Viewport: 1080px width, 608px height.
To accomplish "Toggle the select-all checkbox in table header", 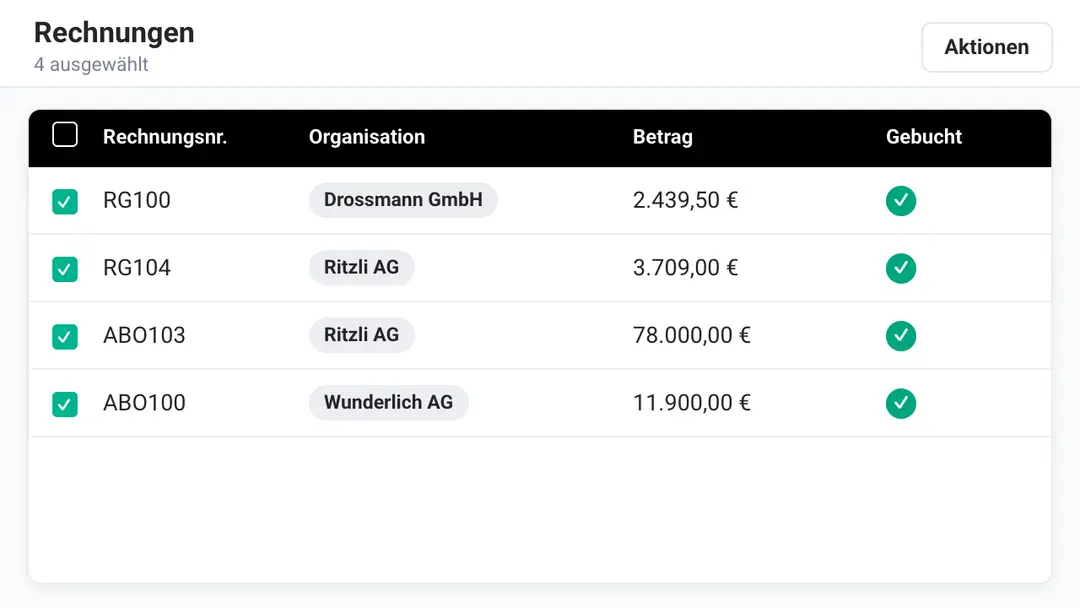I will pos(65,134).
